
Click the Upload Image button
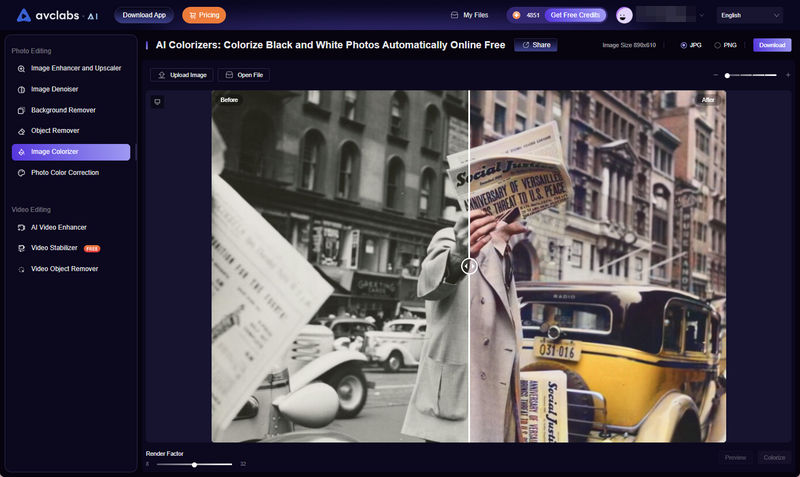tap(181, 75)
